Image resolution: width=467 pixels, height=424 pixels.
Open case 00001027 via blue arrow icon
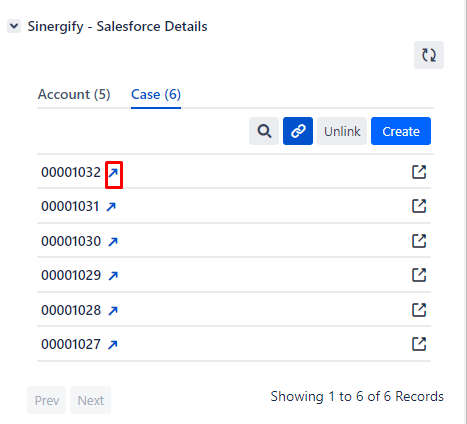click(113, 345)
